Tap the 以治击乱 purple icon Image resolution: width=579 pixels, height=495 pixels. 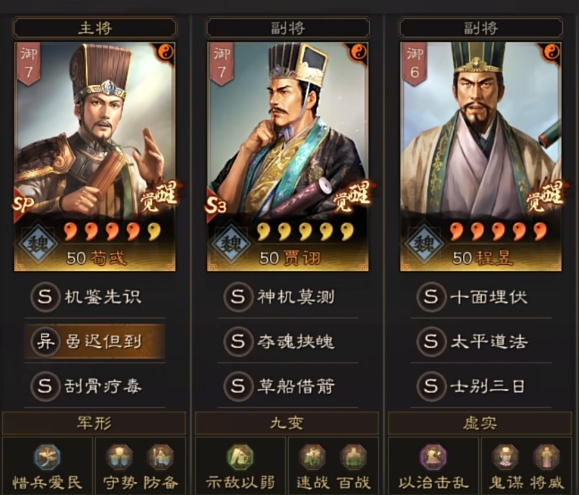[433, 457]
